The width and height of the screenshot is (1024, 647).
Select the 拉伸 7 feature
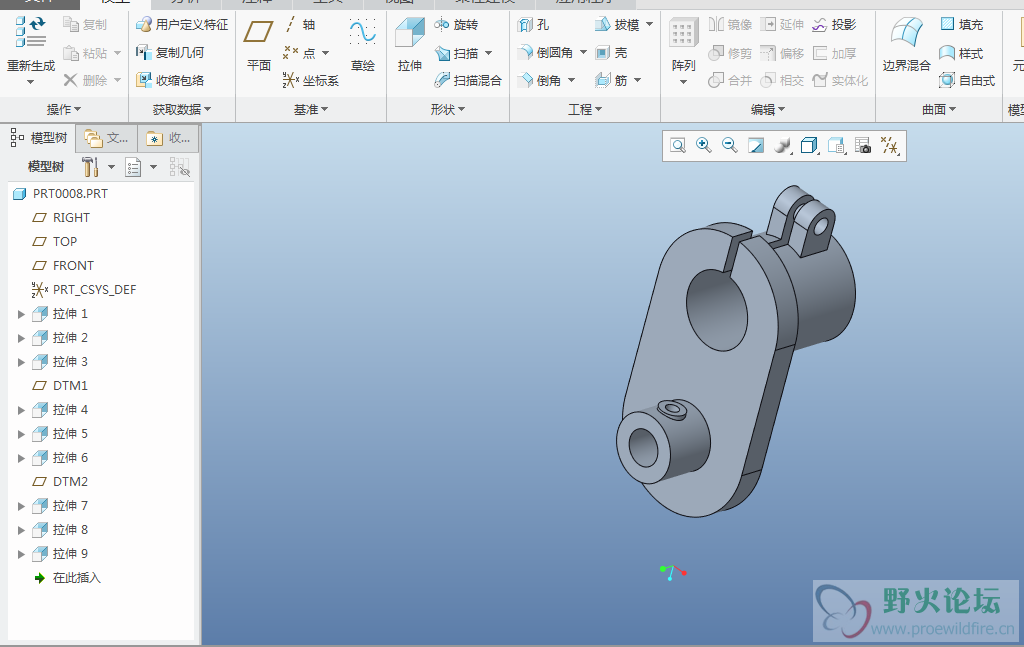(x=60, y=506)
